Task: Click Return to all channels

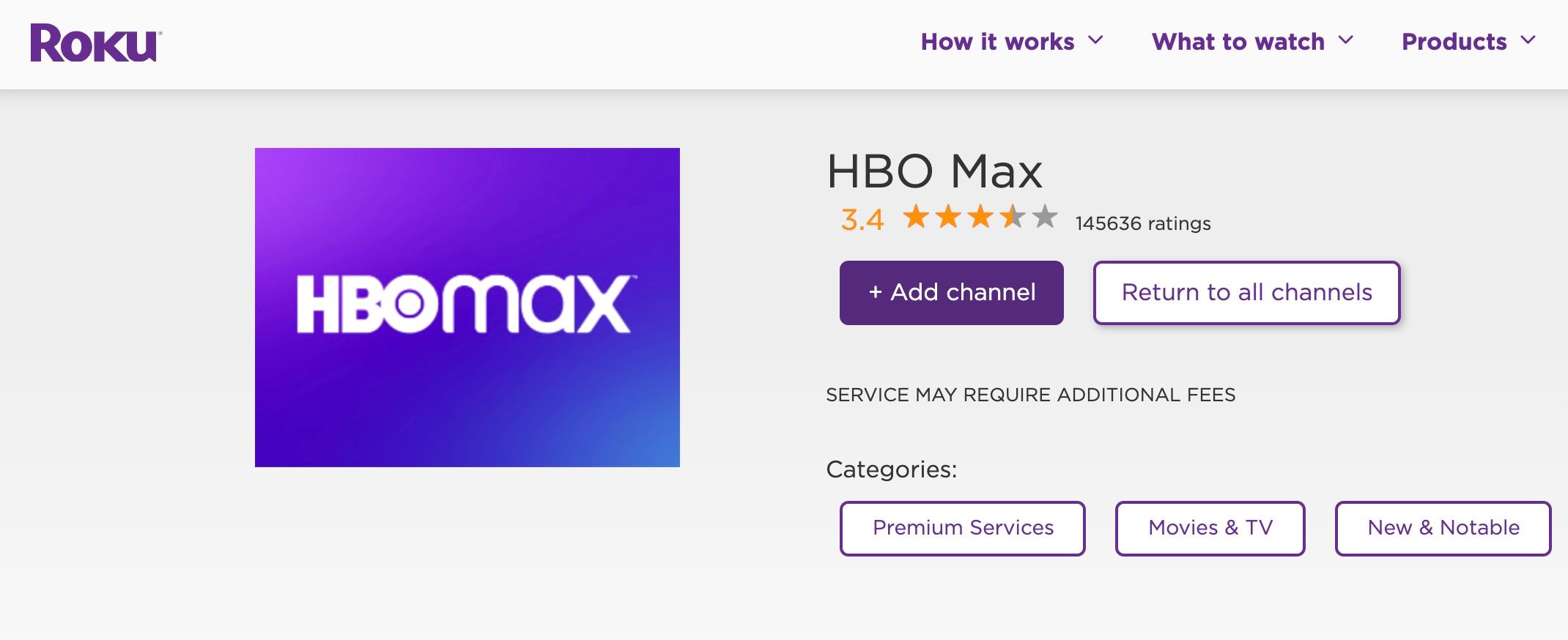Action: (1247, 293)
